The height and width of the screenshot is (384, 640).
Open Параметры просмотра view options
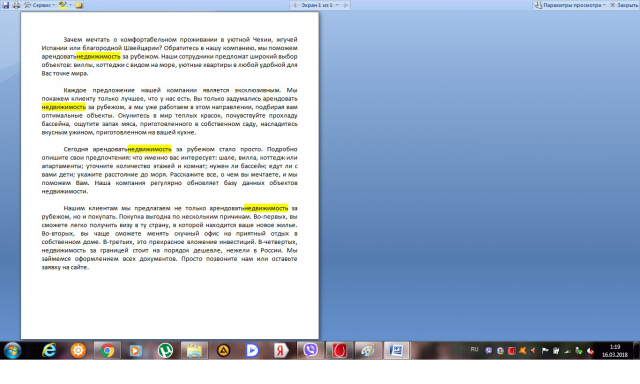point(570,5)
